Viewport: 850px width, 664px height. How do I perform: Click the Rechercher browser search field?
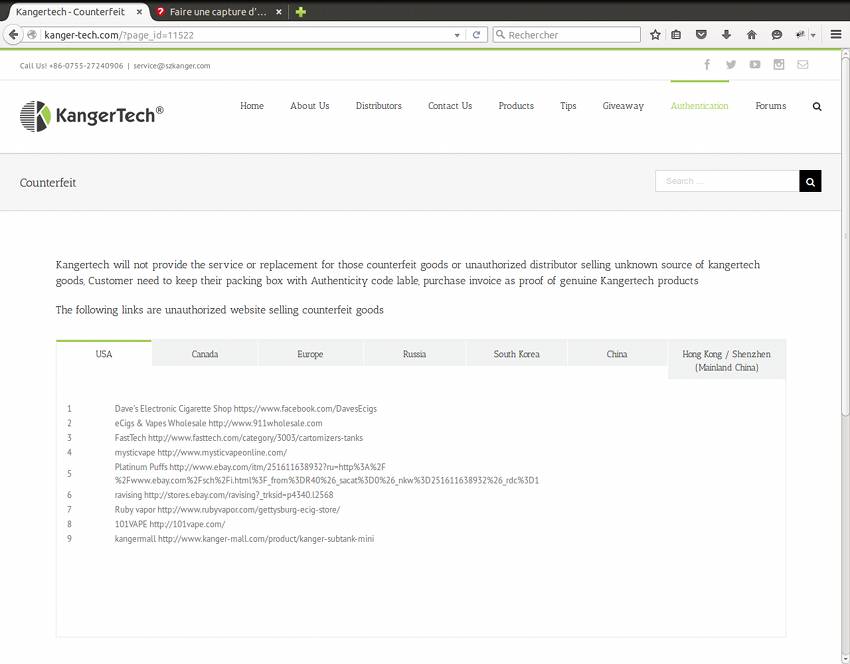566,35
